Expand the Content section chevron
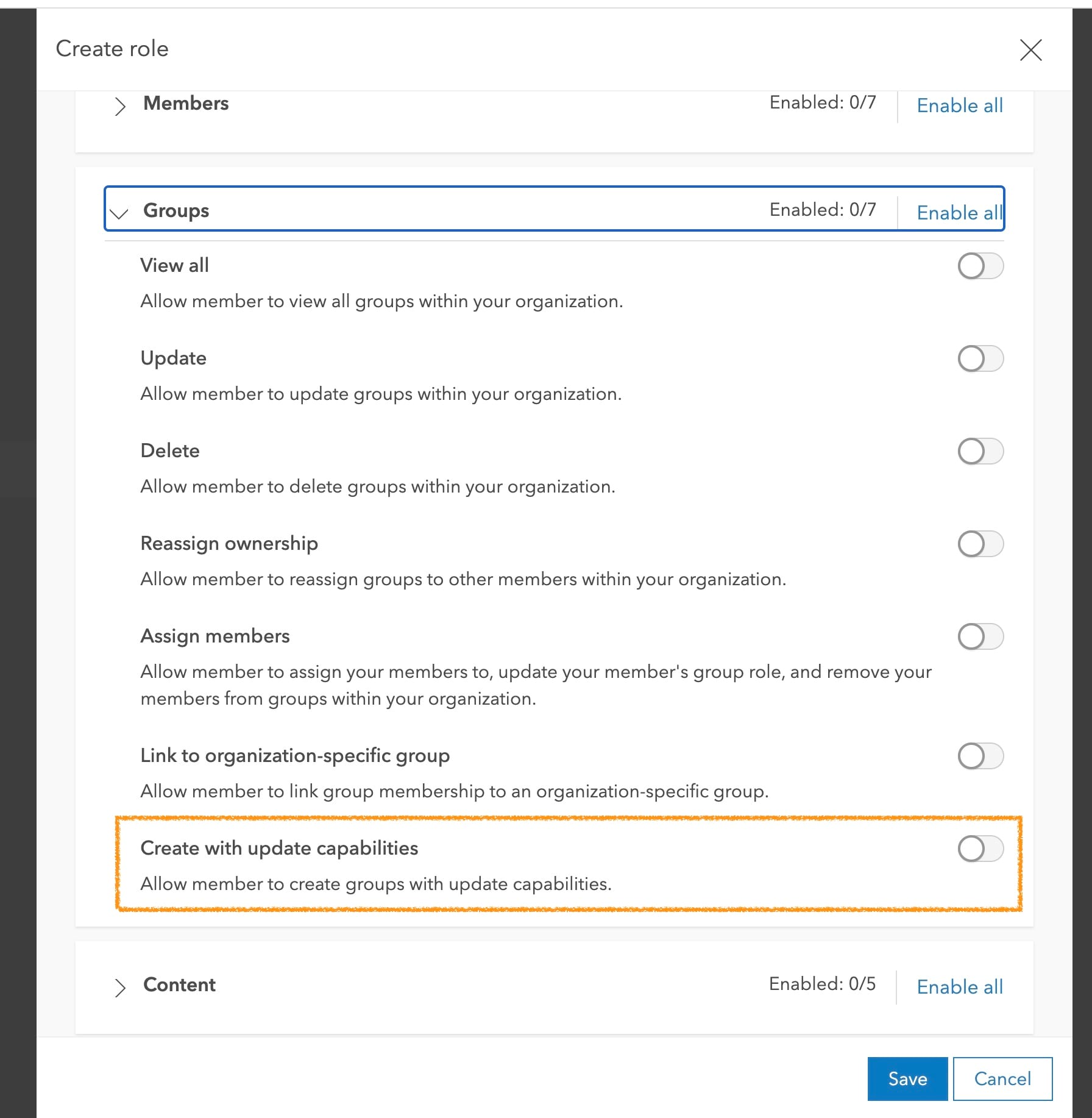This screenshot has width=1092, height=1118. point(120,988)
